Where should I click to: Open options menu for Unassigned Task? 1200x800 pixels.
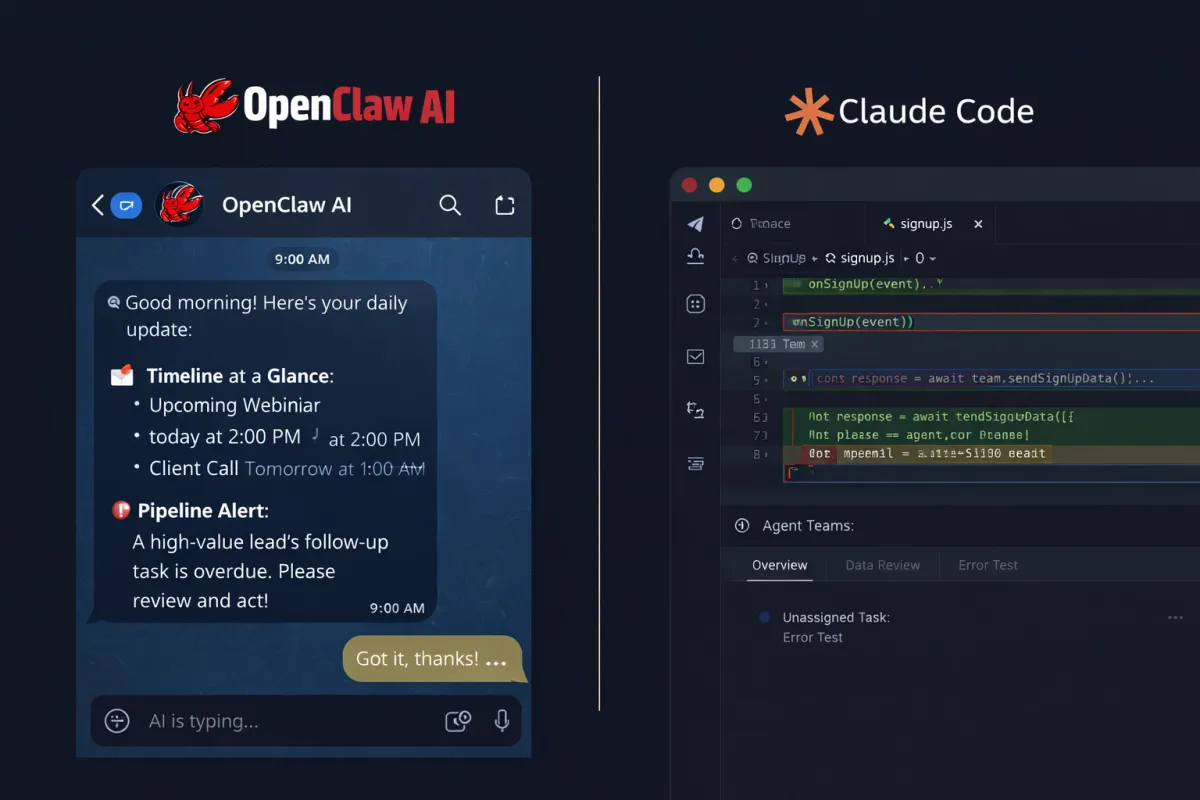coord(1178,617)
